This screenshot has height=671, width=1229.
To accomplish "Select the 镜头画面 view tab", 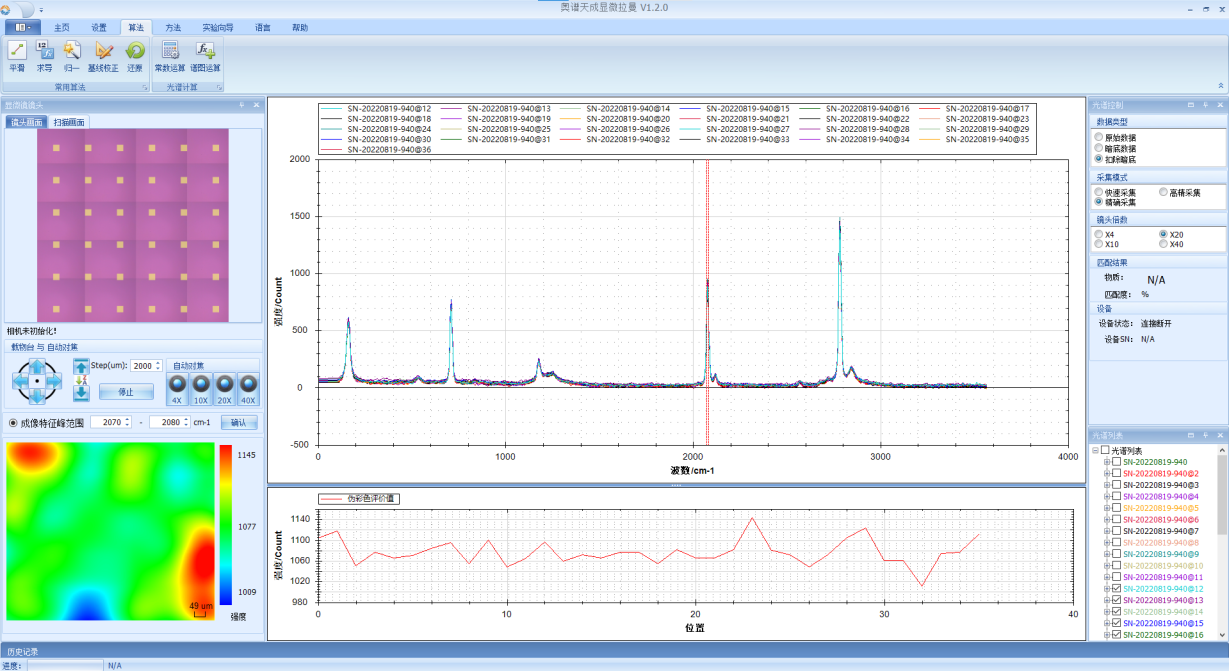I will pyautogui.click(x=27, y=122).
